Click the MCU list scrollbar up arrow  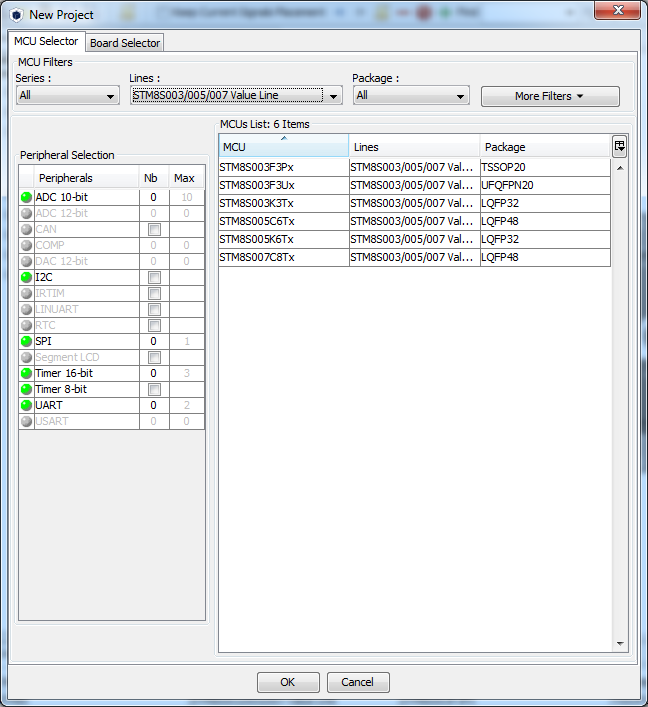point(620,168)
